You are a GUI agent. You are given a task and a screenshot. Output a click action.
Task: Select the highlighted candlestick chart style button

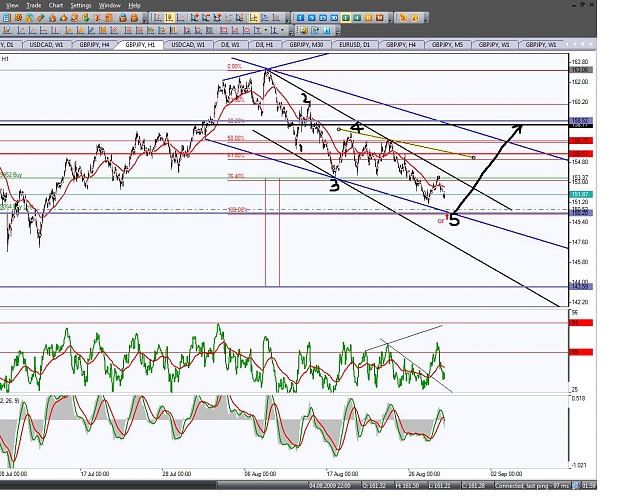(169, 18)
